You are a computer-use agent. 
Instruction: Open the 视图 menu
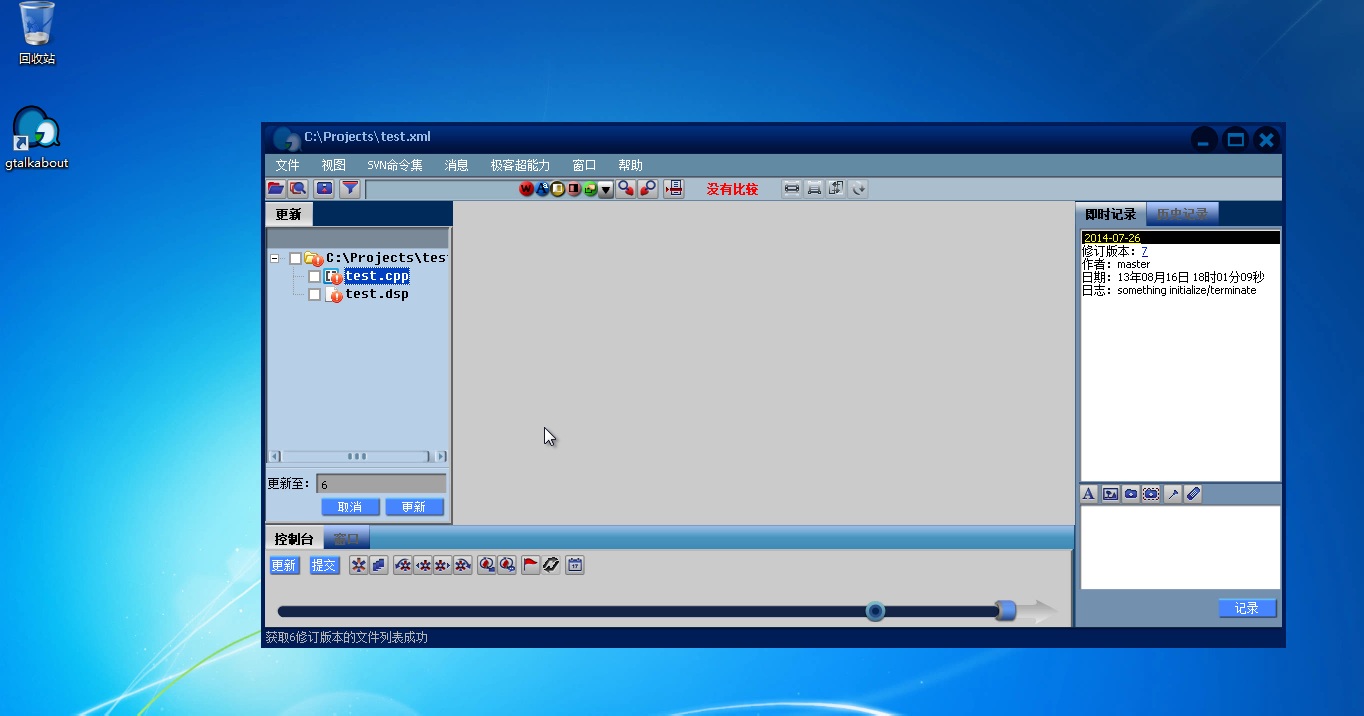pyautogui.click(x=333, y=165)
